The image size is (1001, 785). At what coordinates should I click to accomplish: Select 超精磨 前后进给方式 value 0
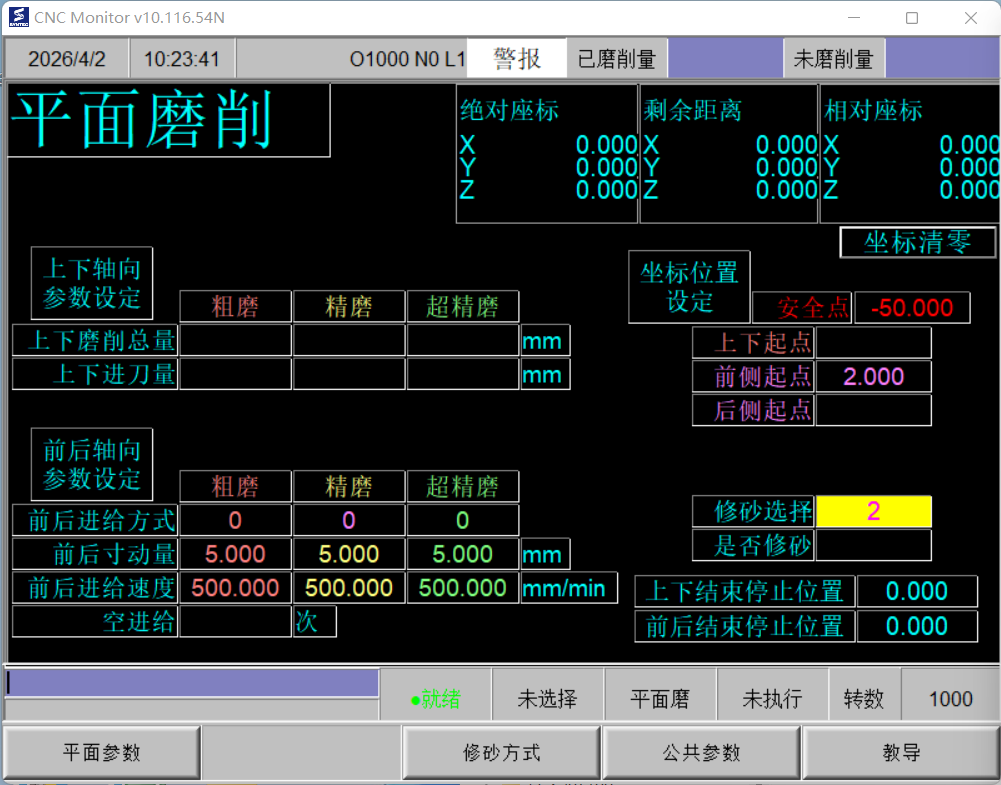[x=462, y=520]
